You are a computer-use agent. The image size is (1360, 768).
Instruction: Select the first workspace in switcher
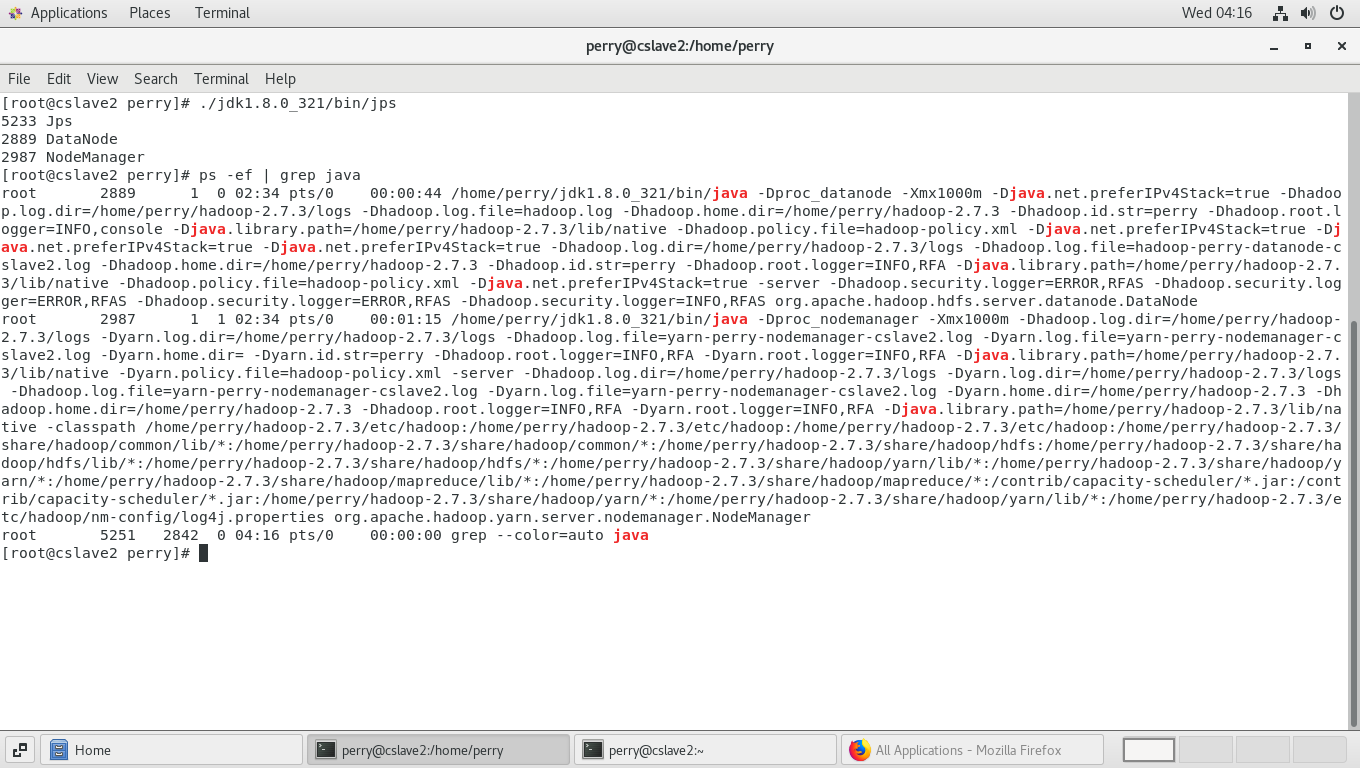coord(1148,750)
